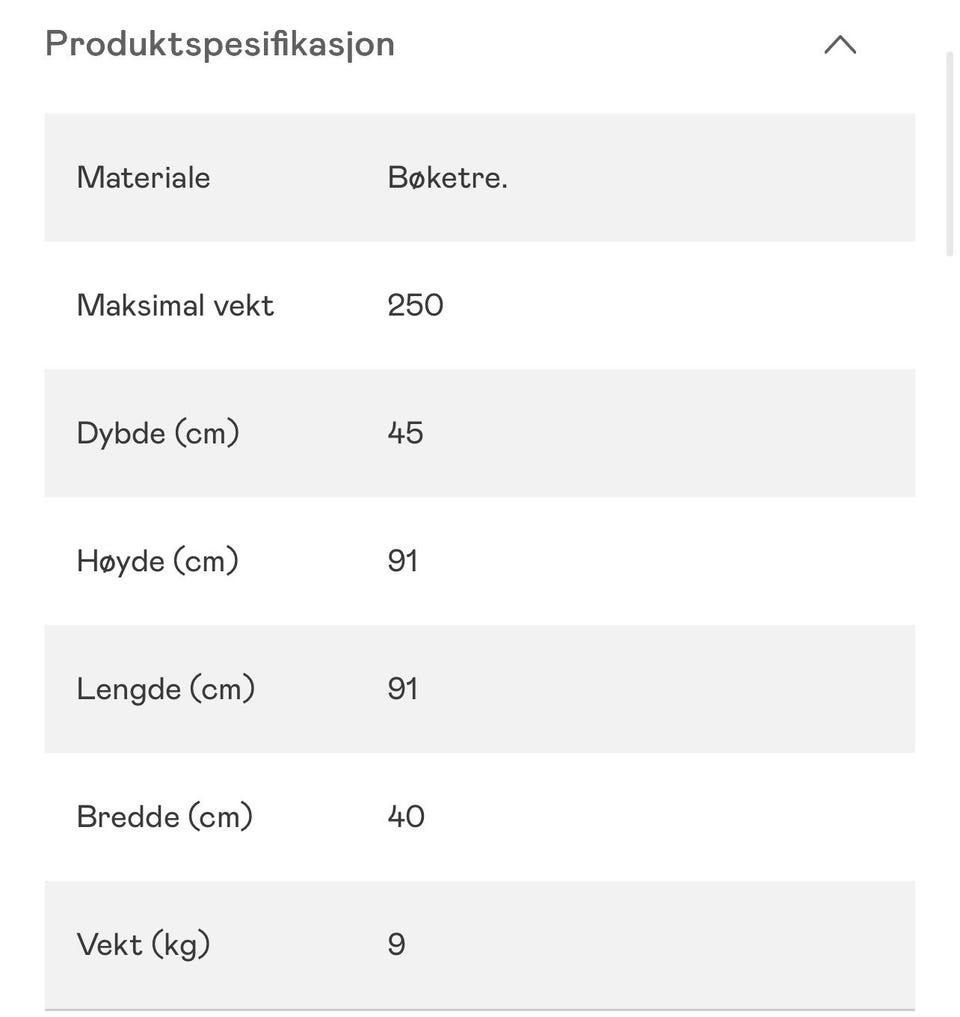Select the Materiale label
960x1017 pixels.
[143, 178]
